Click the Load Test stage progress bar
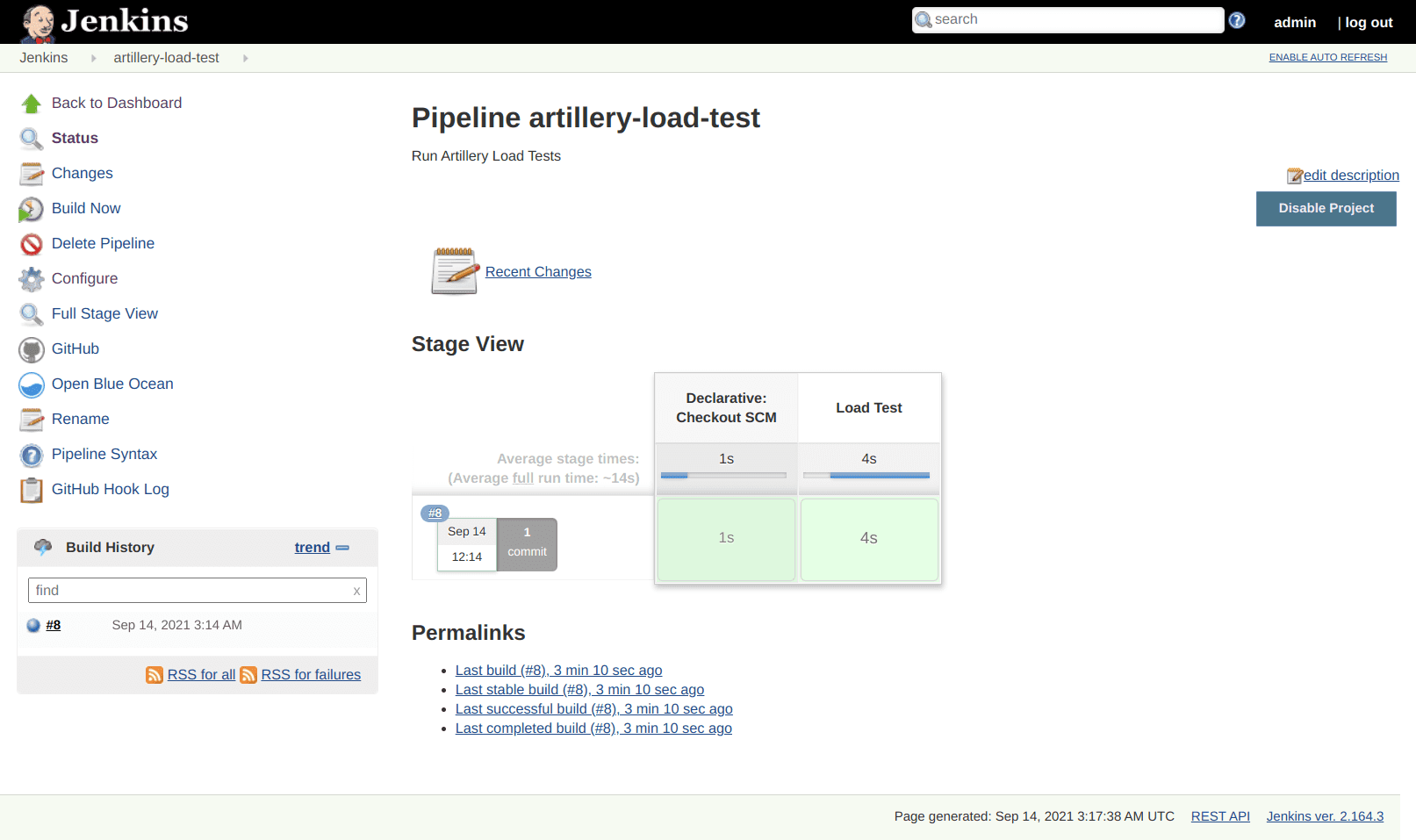 [x=868, y=475]
